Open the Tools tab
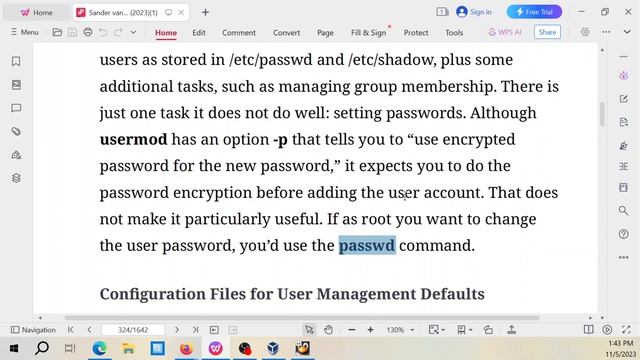This screenshot has height=360, width=640. [x=454, y=33]
